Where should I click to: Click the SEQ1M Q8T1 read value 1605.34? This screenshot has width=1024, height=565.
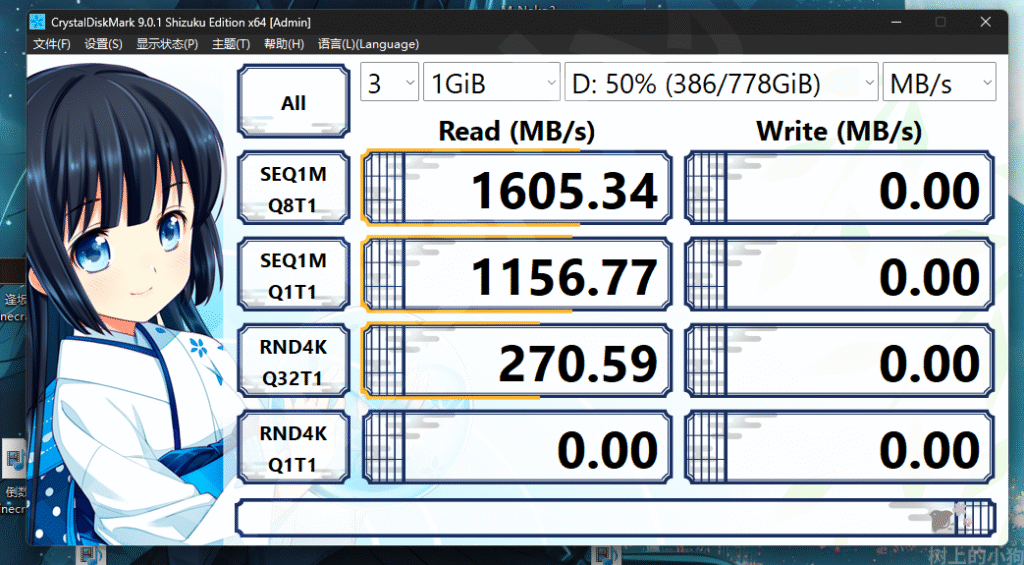click(x=517, y=188)
